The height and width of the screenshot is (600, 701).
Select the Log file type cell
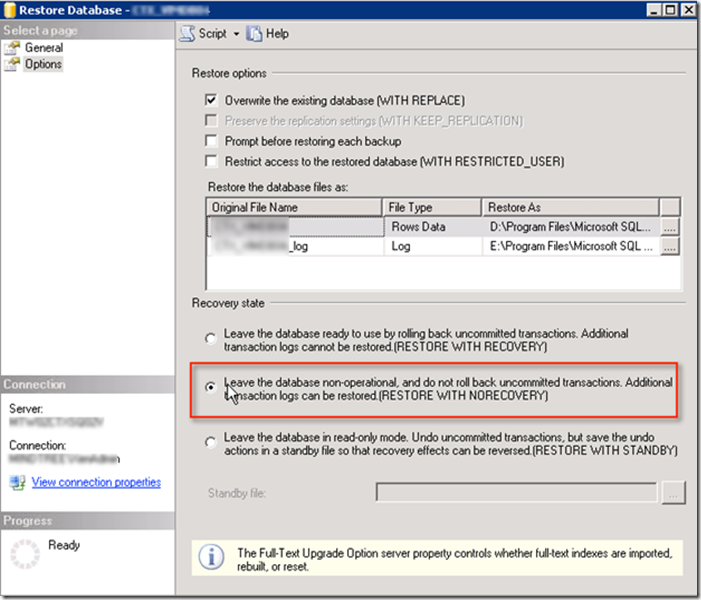(x=432, y=246)
